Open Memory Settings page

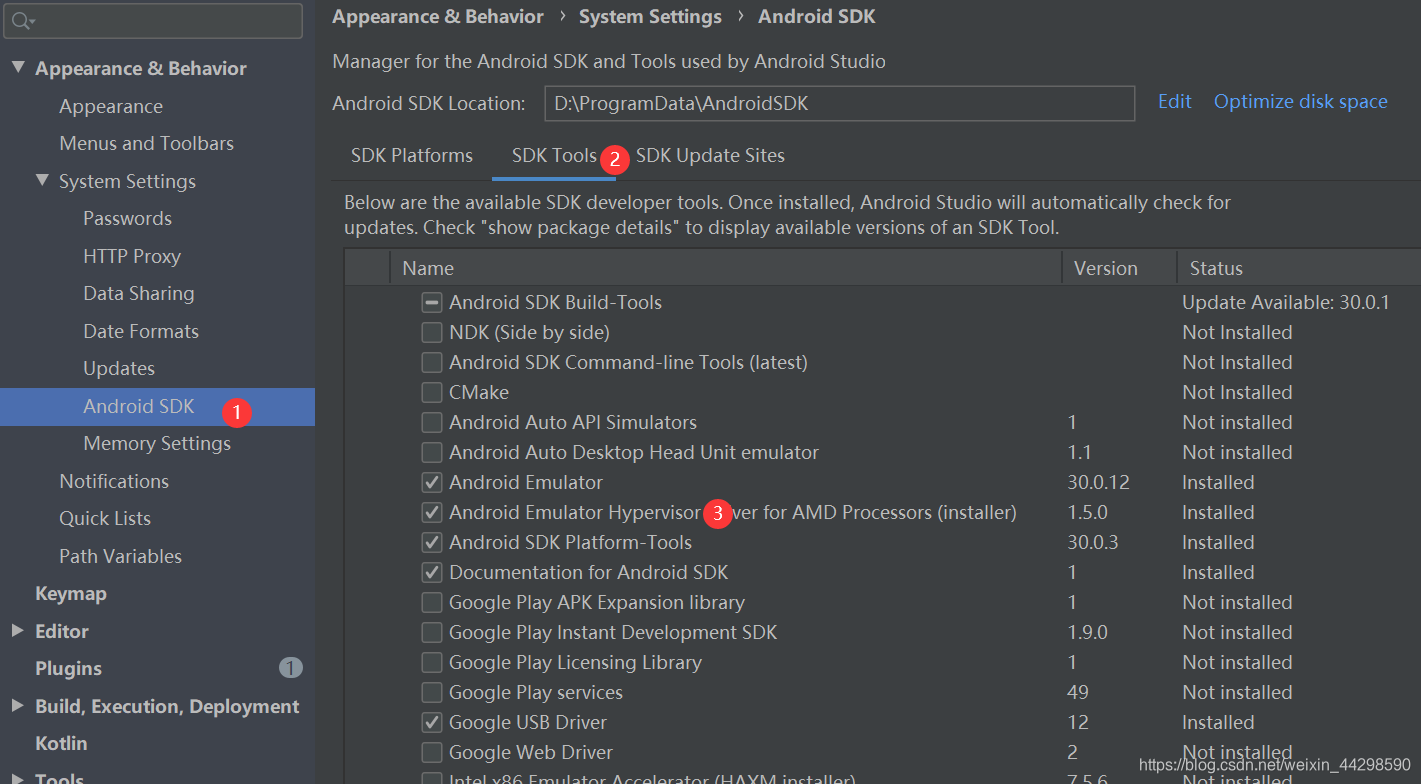[x=157, y=443]
